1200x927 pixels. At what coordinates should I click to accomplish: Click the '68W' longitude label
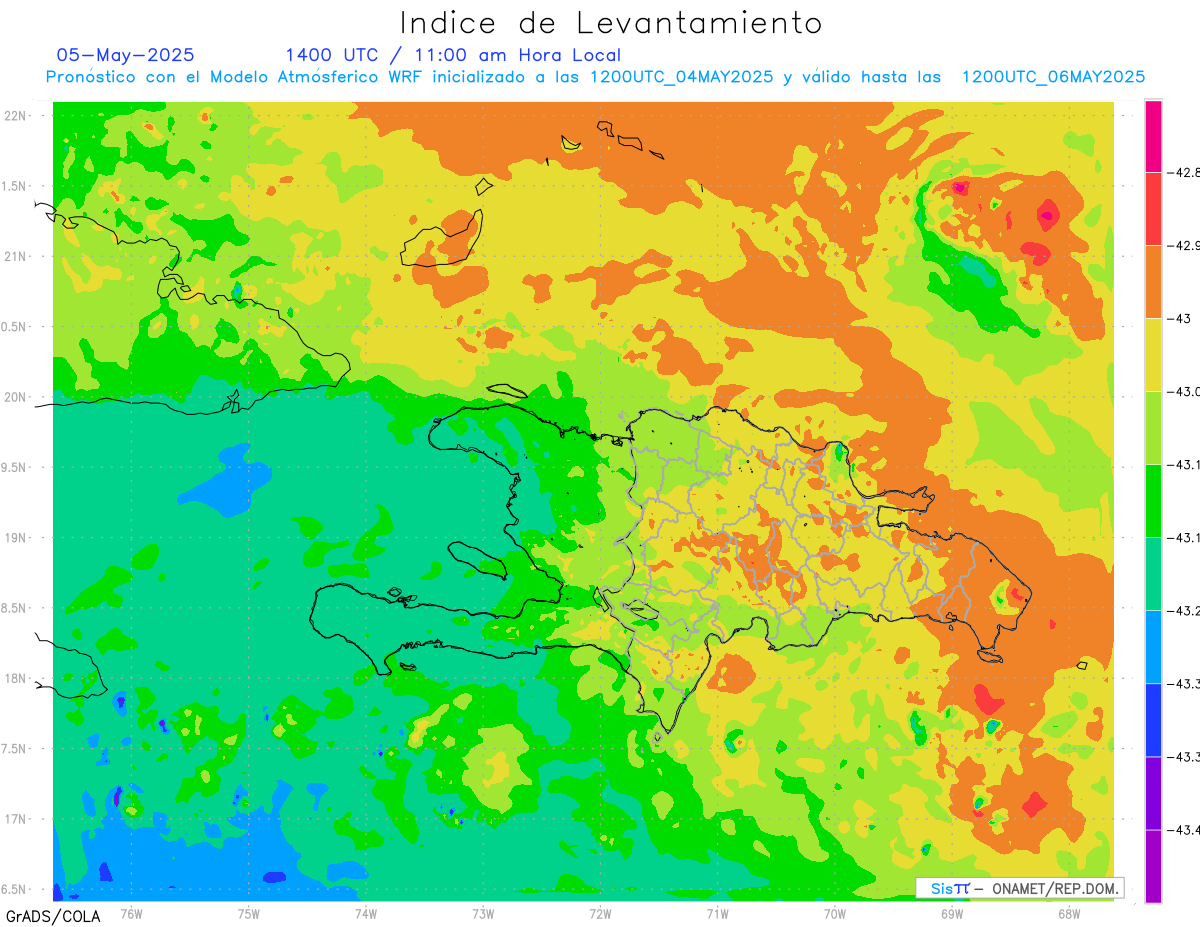1069,914
